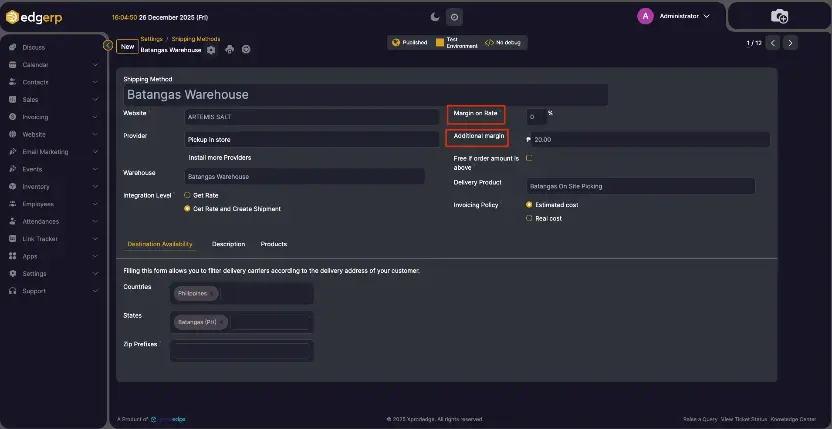Switch to dark mode moon icon
Image resolution: width=832 pixels, height=429 pixels.
[435, 16]
